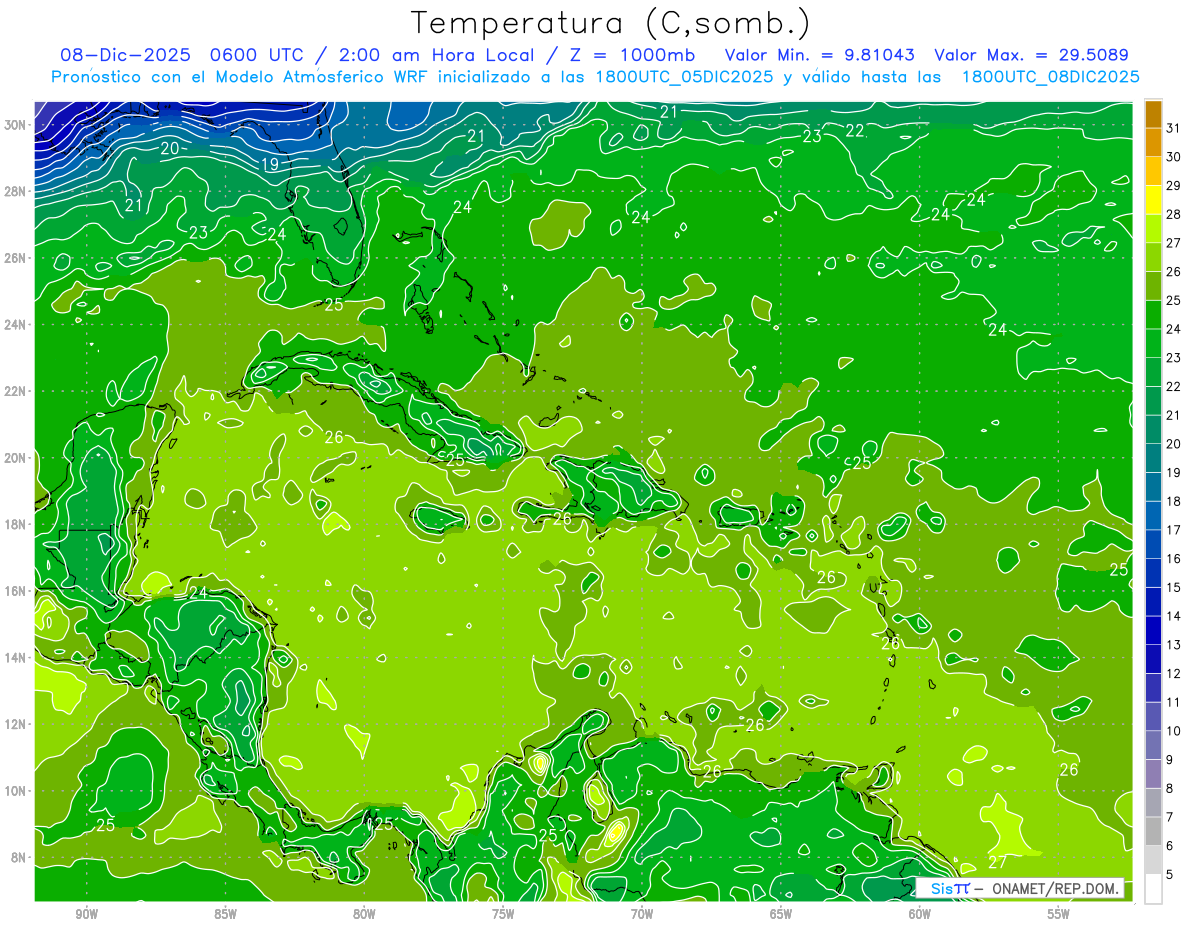Click the legend color band between 30 and 31

tap(1153, 142)
